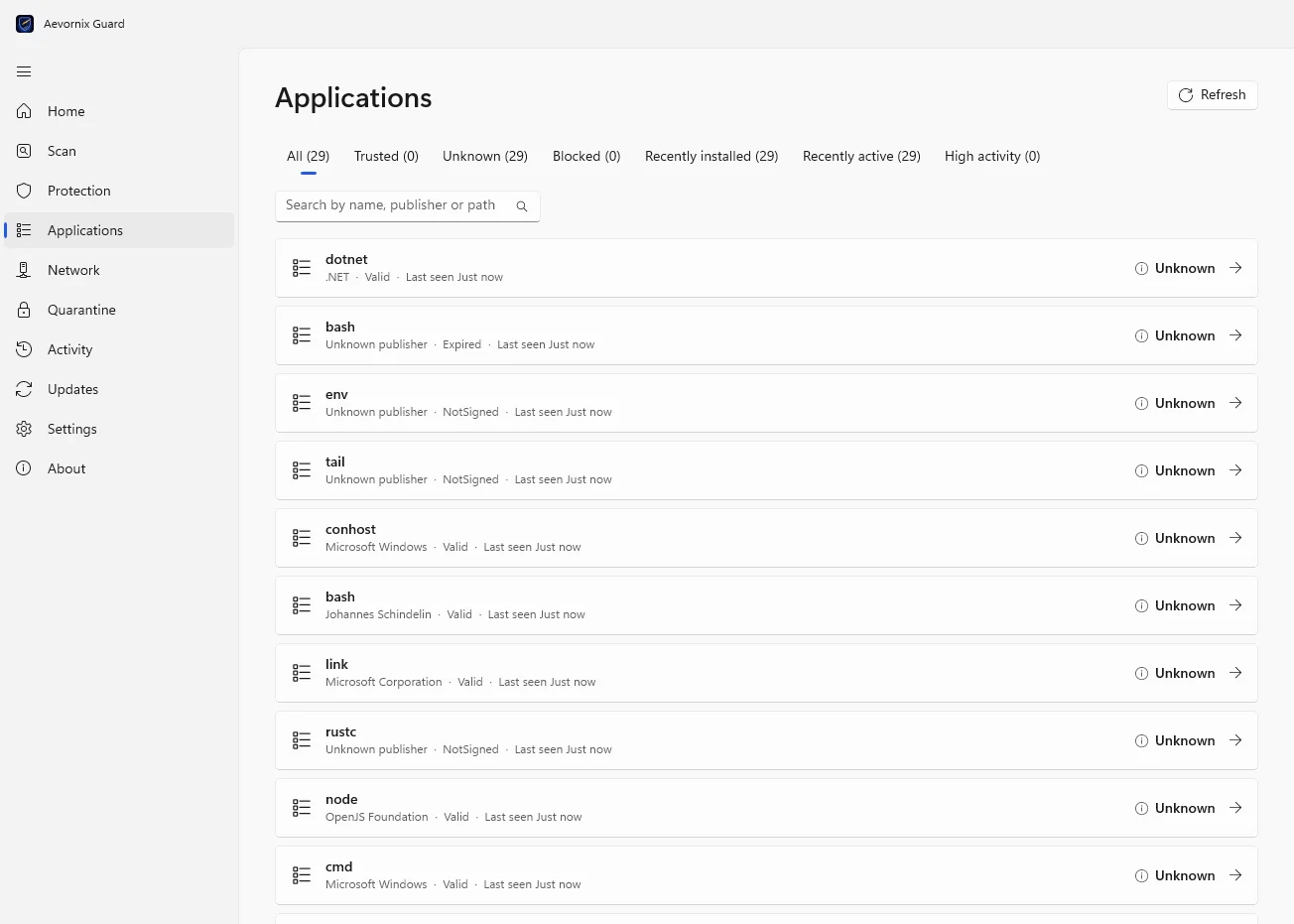
Task: Click the tail row list icon
Action: pyautogui.click(x=302, y=470)
